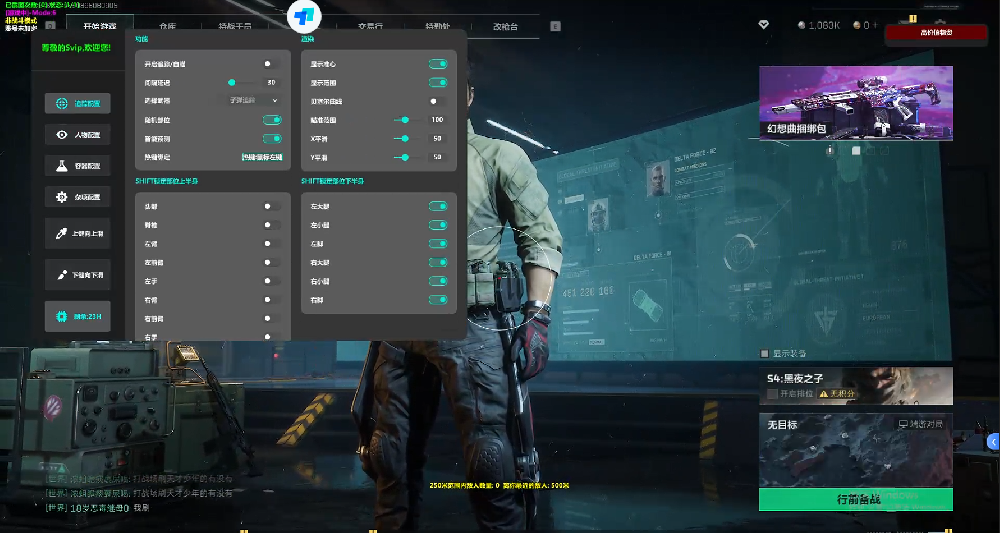Select the brush 下键向下滑 sidebar item
The width and height of the screenshot is (1000, 533).
(x=77, y=275)
